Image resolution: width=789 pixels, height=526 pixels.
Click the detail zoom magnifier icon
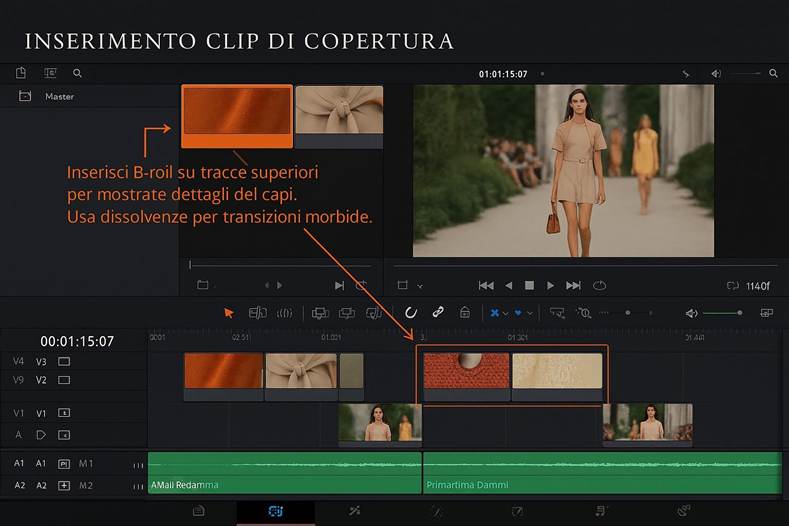[584, 313]
